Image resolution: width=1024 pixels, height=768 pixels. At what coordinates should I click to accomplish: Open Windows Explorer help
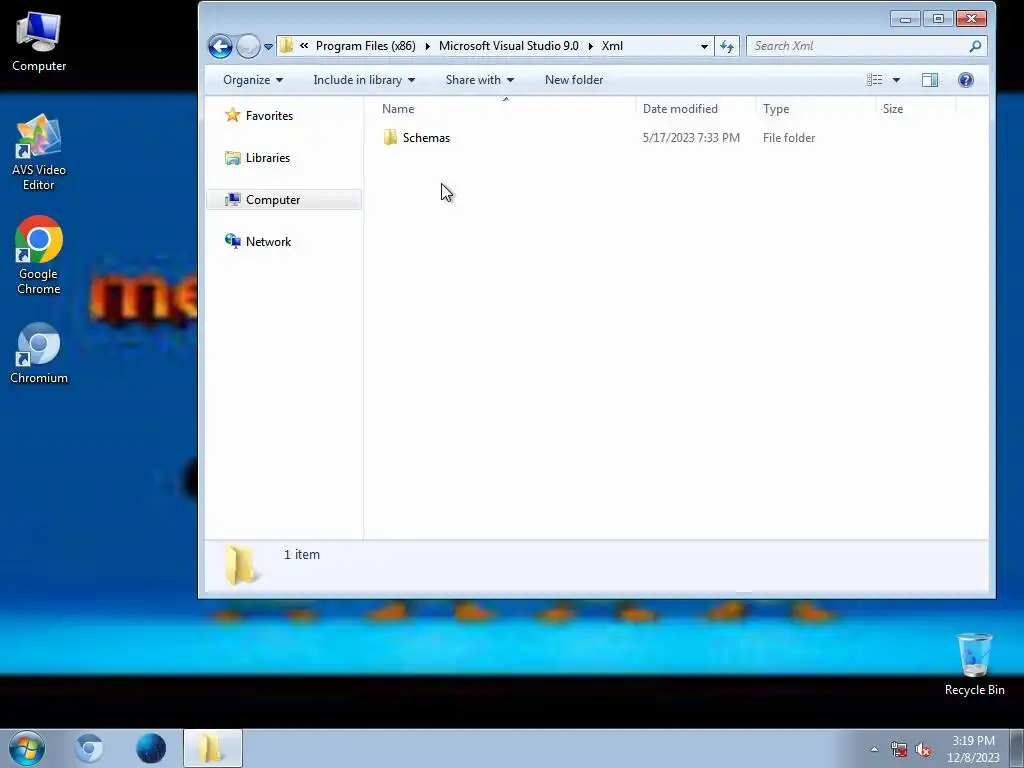coord(966,80)
